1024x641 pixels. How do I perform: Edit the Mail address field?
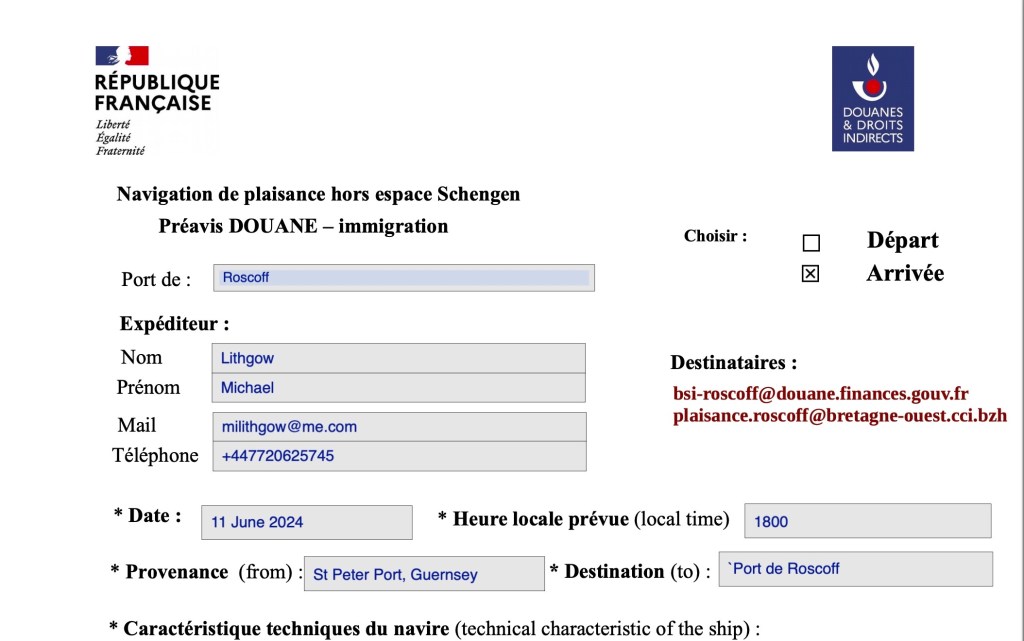(x=399, y=427)
